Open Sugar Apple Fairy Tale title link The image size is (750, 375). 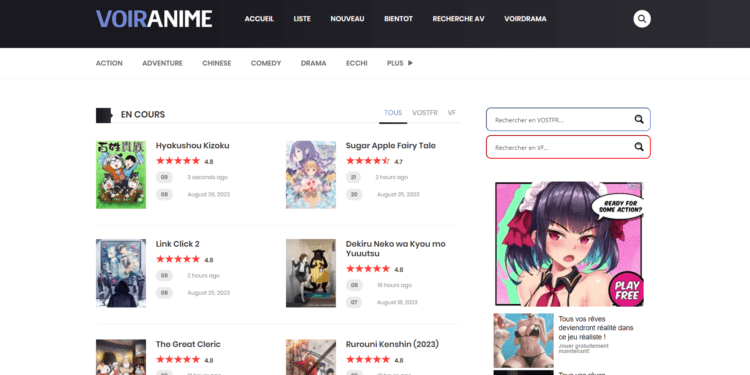391,145
